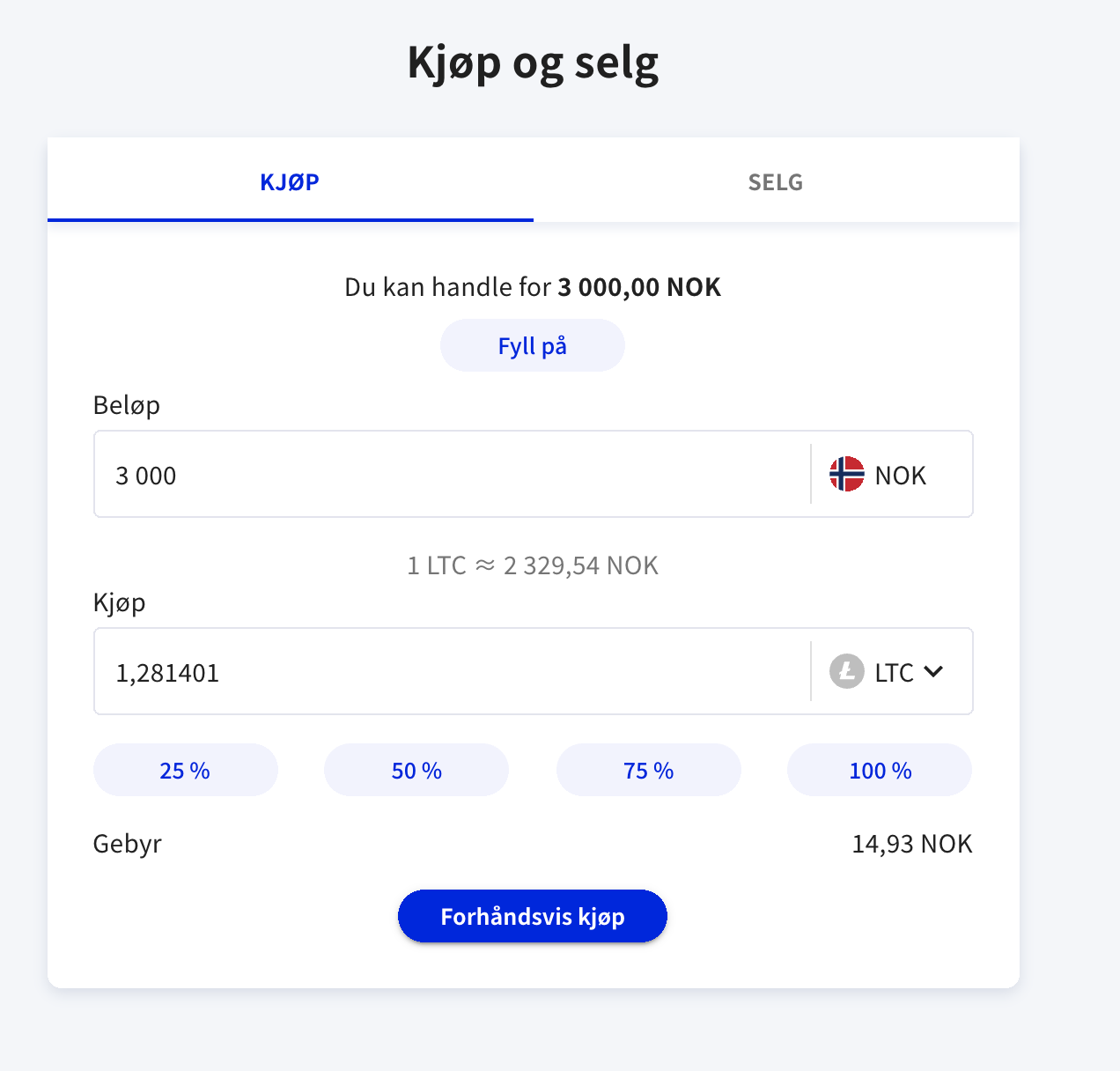Screen dimensions: 1120x1071
Task: Open the LTC currency selector
Action: [892, 671]
